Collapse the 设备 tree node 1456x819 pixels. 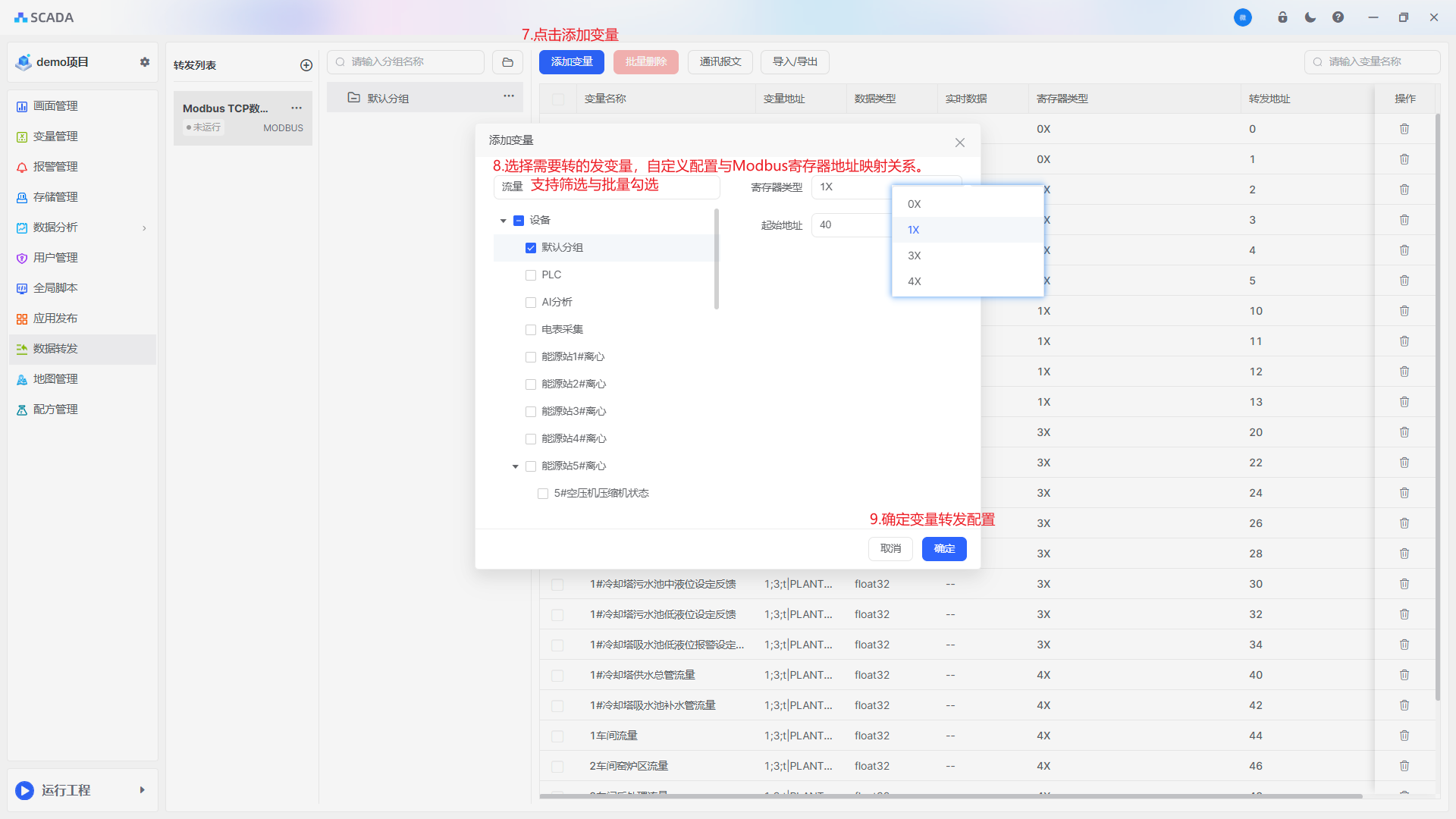click(x=503, y=221)
